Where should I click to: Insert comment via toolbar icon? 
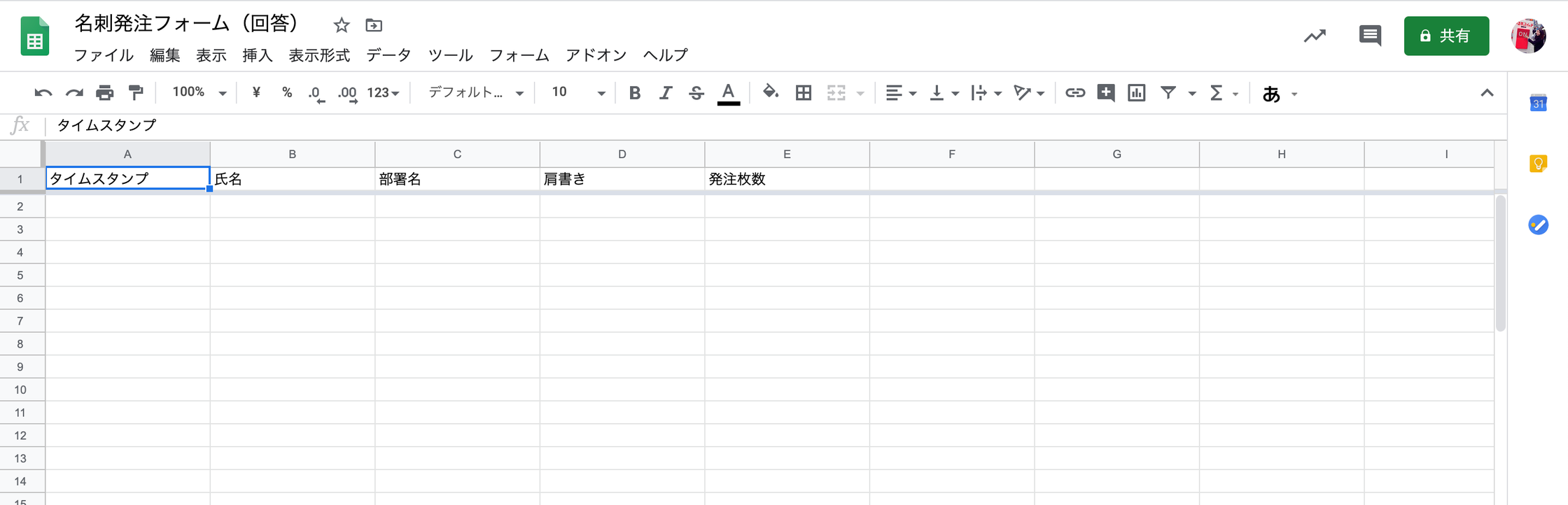point(1106,92)
